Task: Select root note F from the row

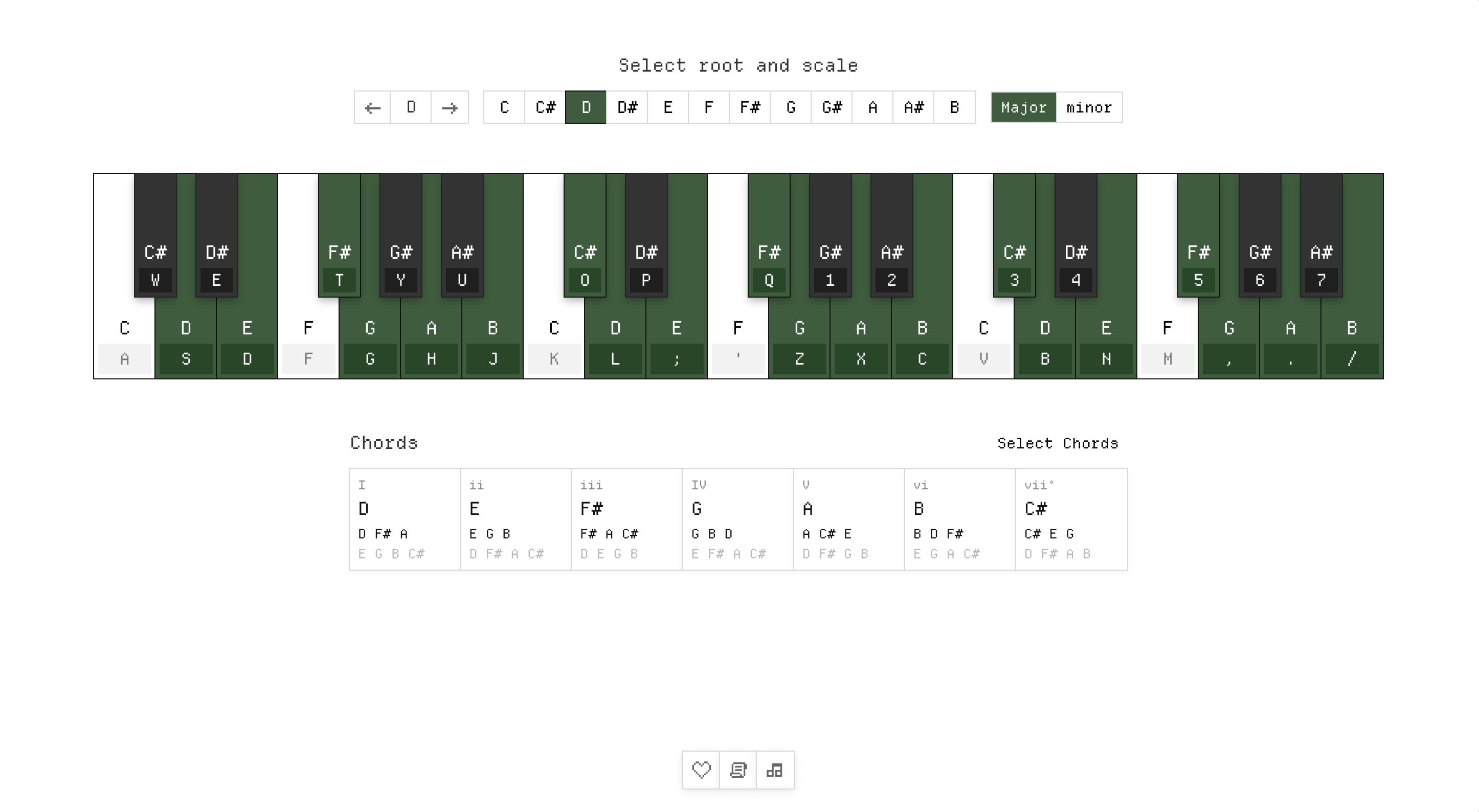Action: [x=708, y=107]
